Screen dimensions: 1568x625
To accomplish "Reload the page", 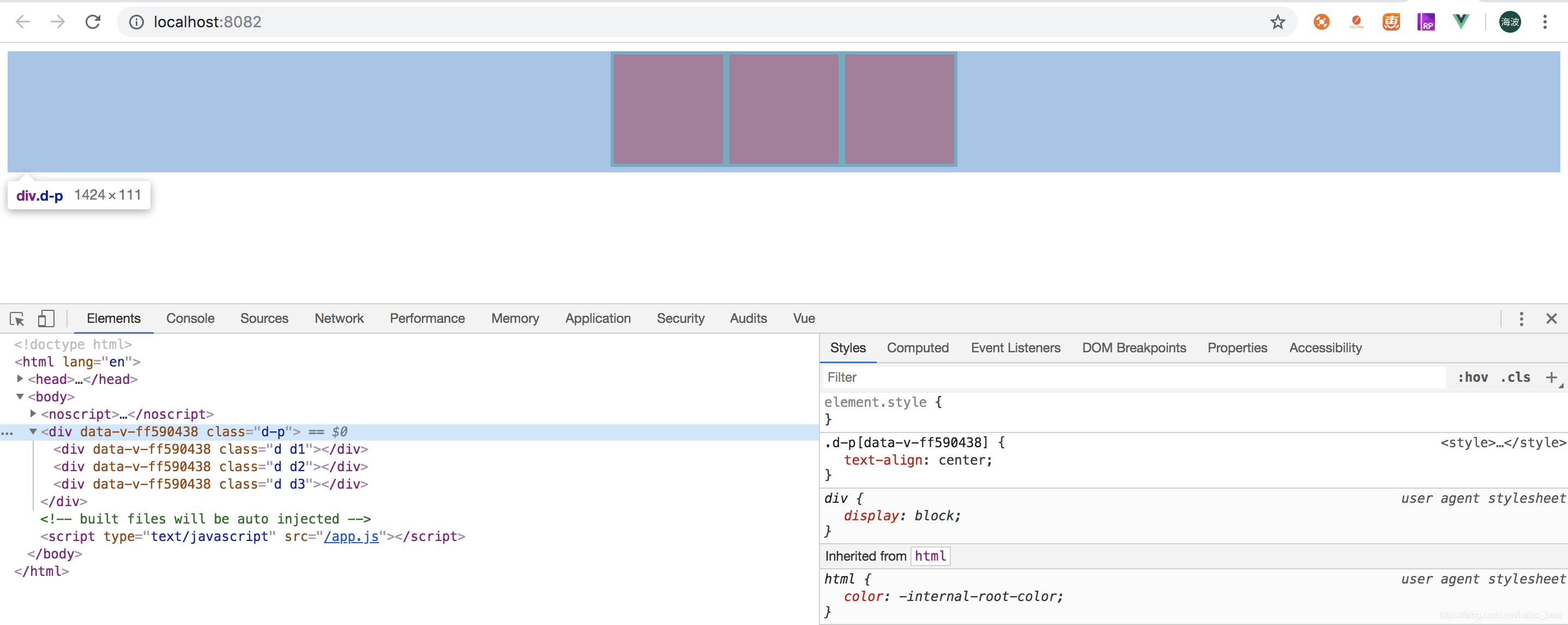I will [x=93, y=22].
